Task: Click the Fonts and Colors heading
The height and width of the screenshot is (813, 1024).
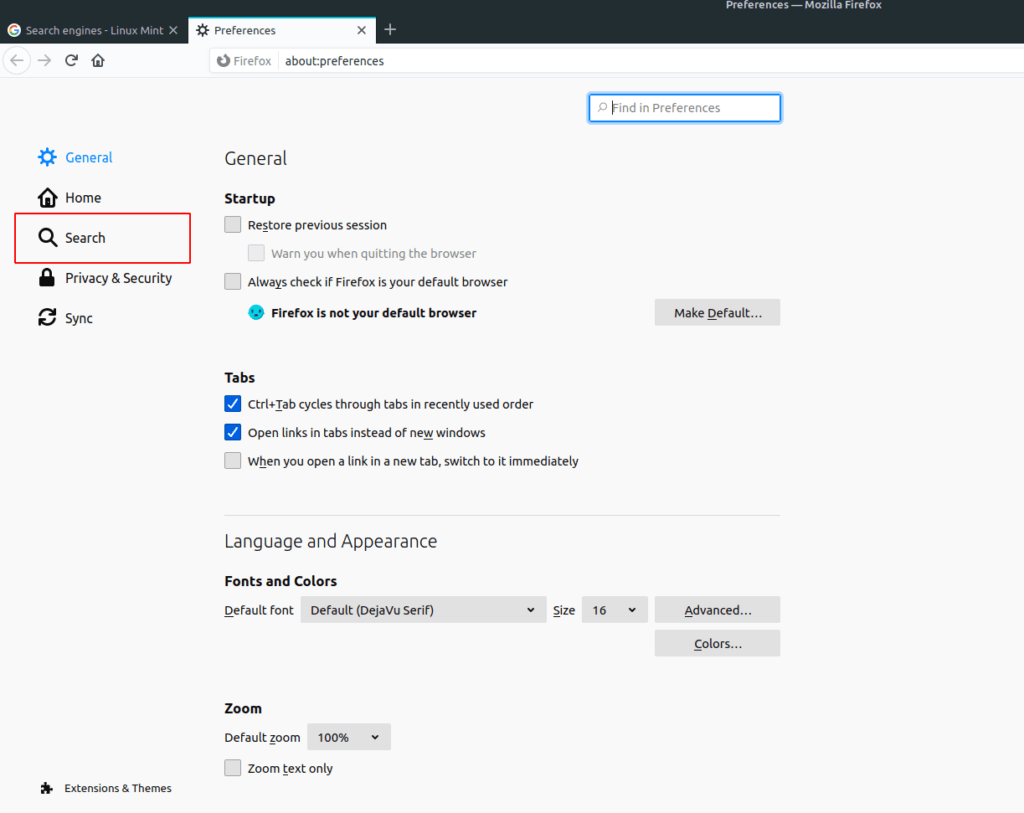Action: tap(280, 581)
